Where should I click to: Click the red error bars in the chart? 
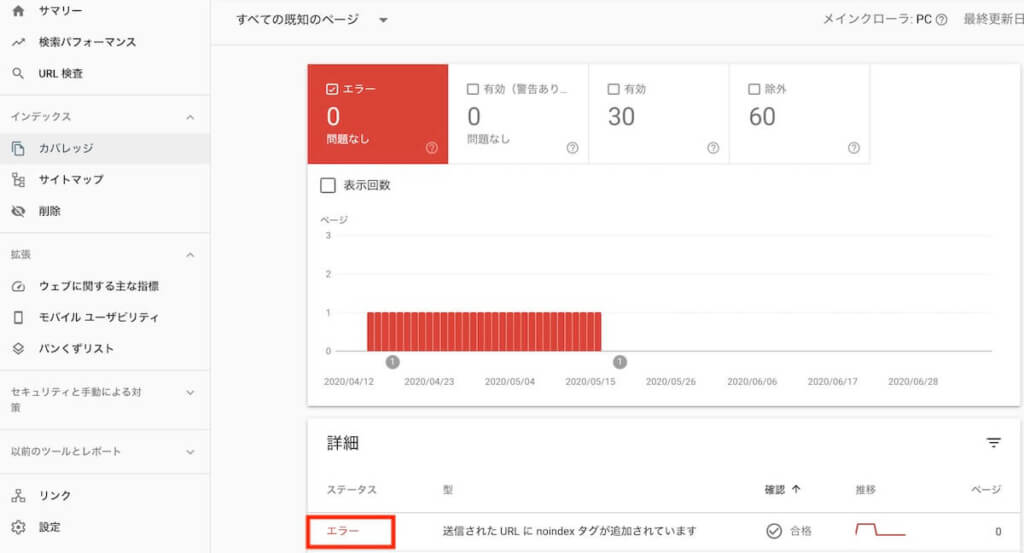point(484,332)
